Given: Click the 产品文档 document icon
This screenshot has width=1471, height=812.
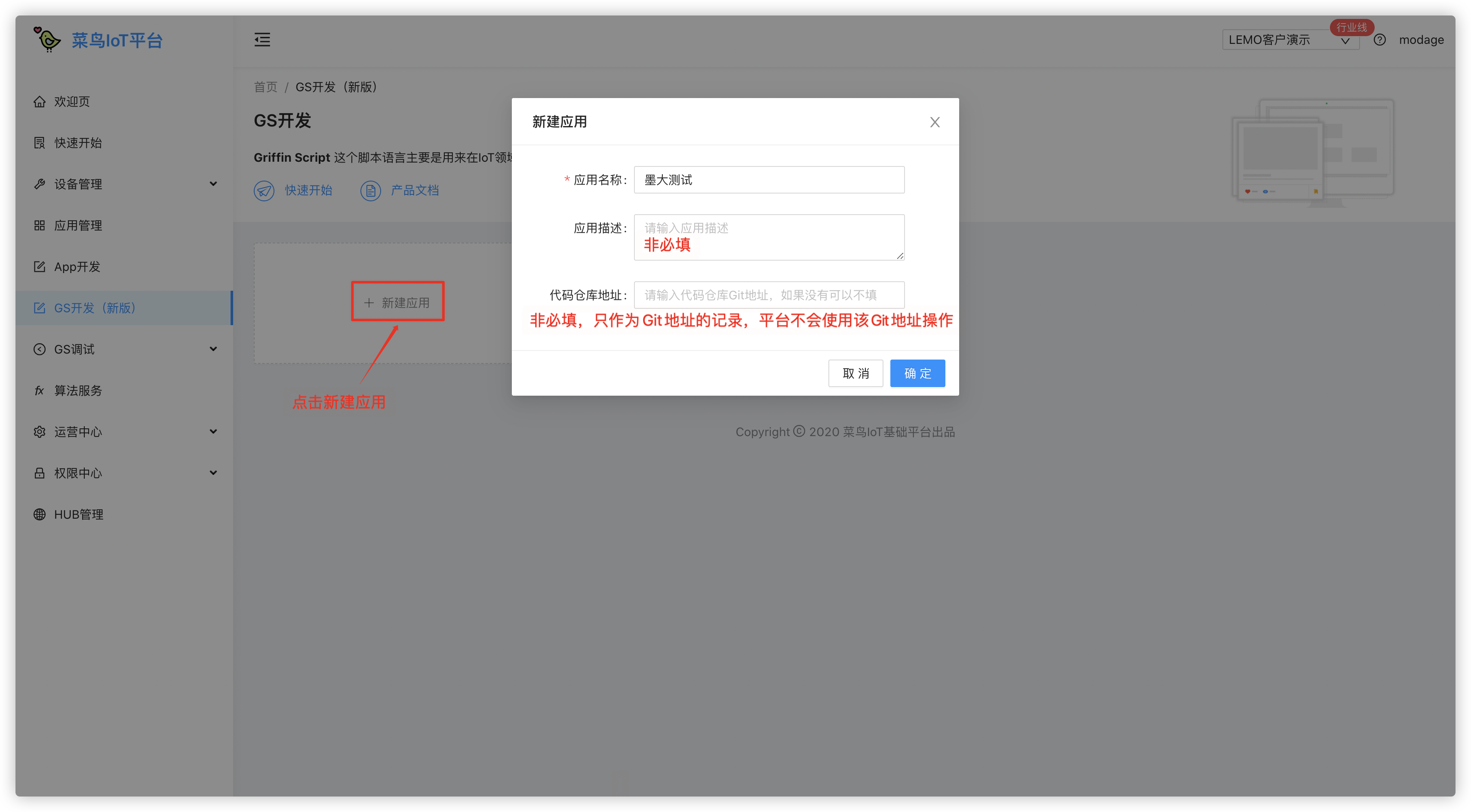Looking at the screenshot, I should pyautogui.click(x=370, y=191).
